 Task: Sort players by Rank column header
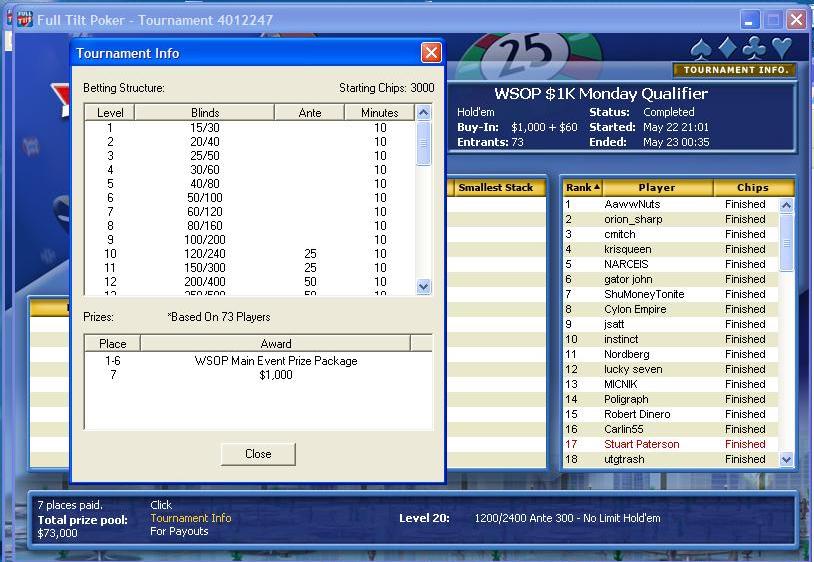pos(582,187)
